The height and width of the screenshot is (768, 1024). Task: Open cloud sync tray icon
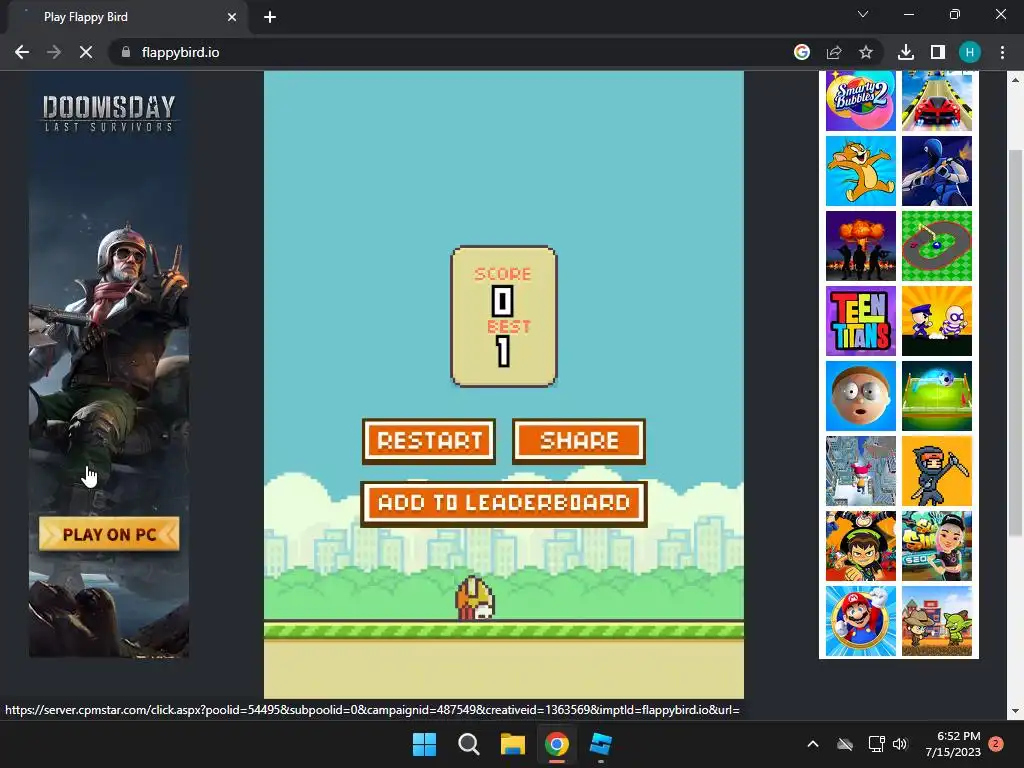[x=845, y=744]
